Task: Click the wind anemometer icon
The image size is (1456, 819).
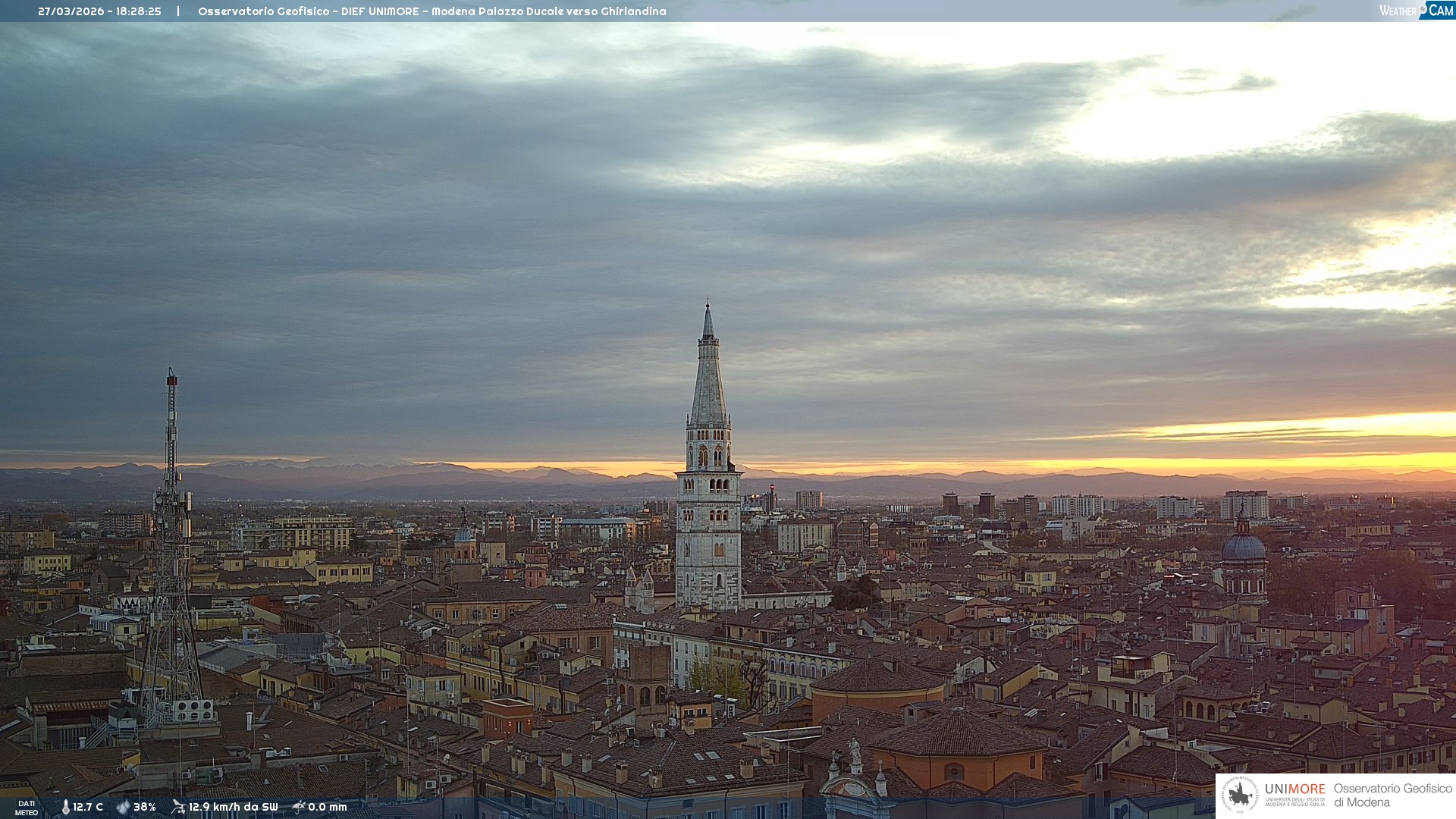Action: 178,807
